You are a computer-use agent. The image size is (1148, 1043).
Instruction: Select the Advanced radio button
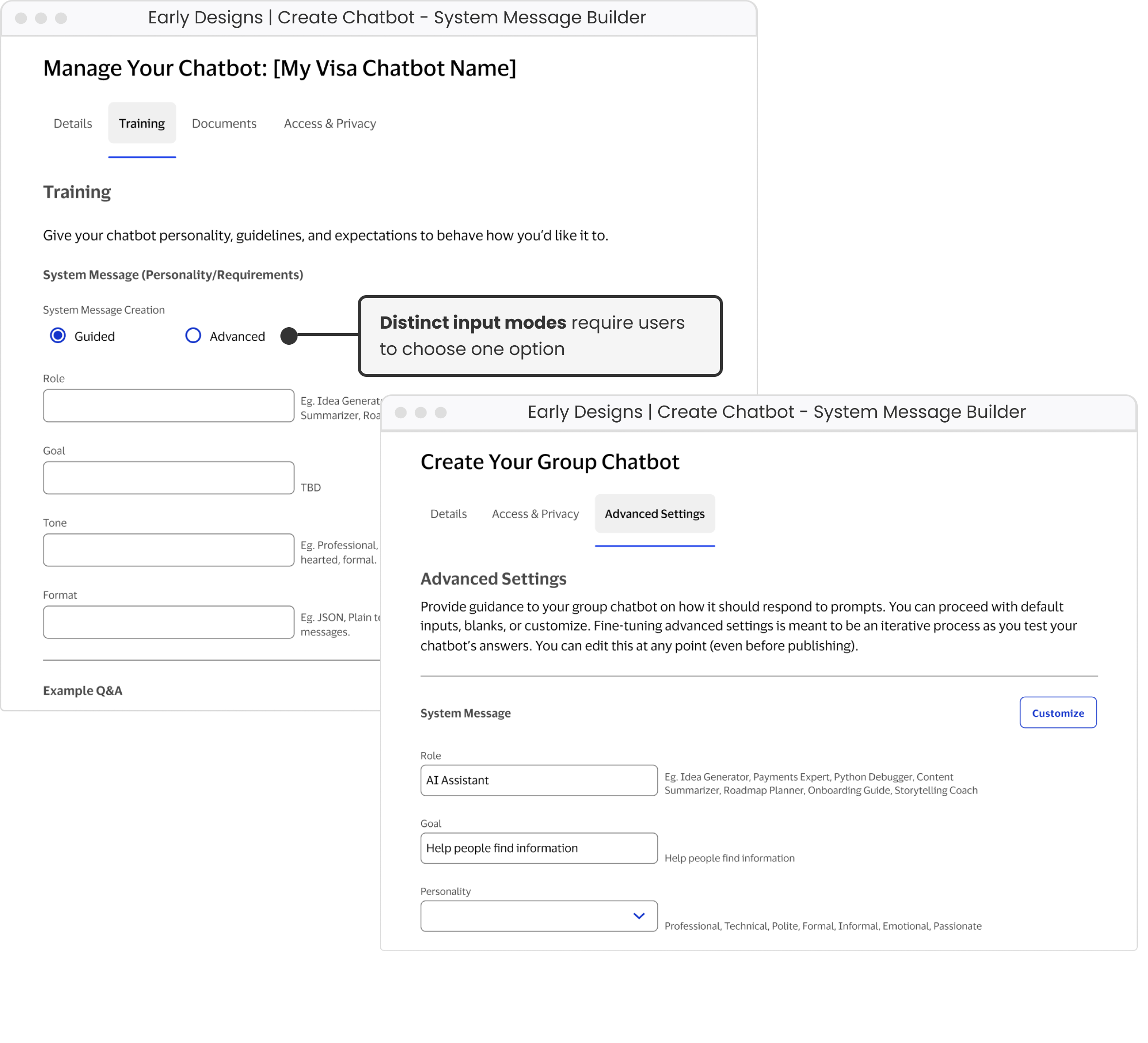[193, 336]
